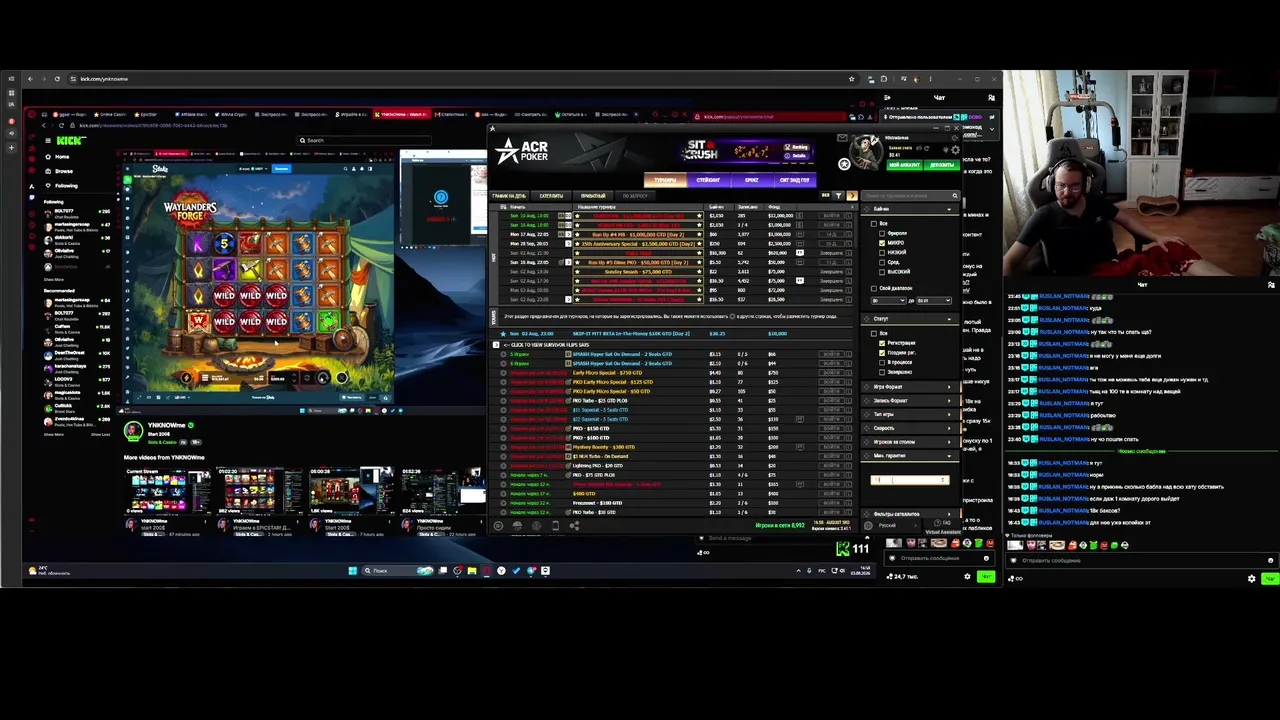The height and width of the screenshot is (720, 1280).
Task: Click the mobile phone icon in ACR Poker footer
Action: pos(555,526)
